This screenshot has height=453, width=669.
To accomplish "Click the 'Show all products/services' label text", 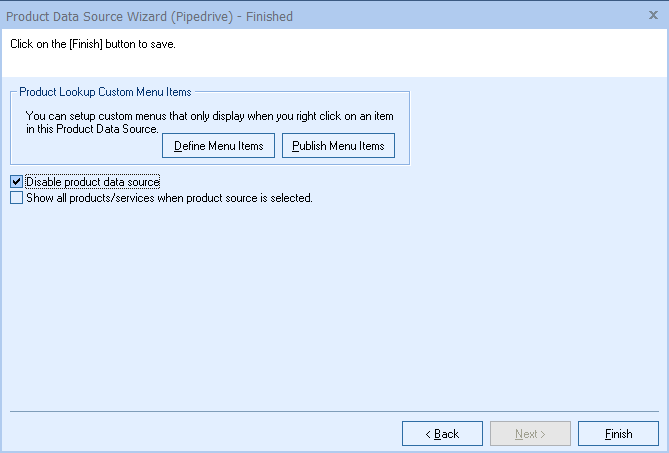I will point(169,198).
